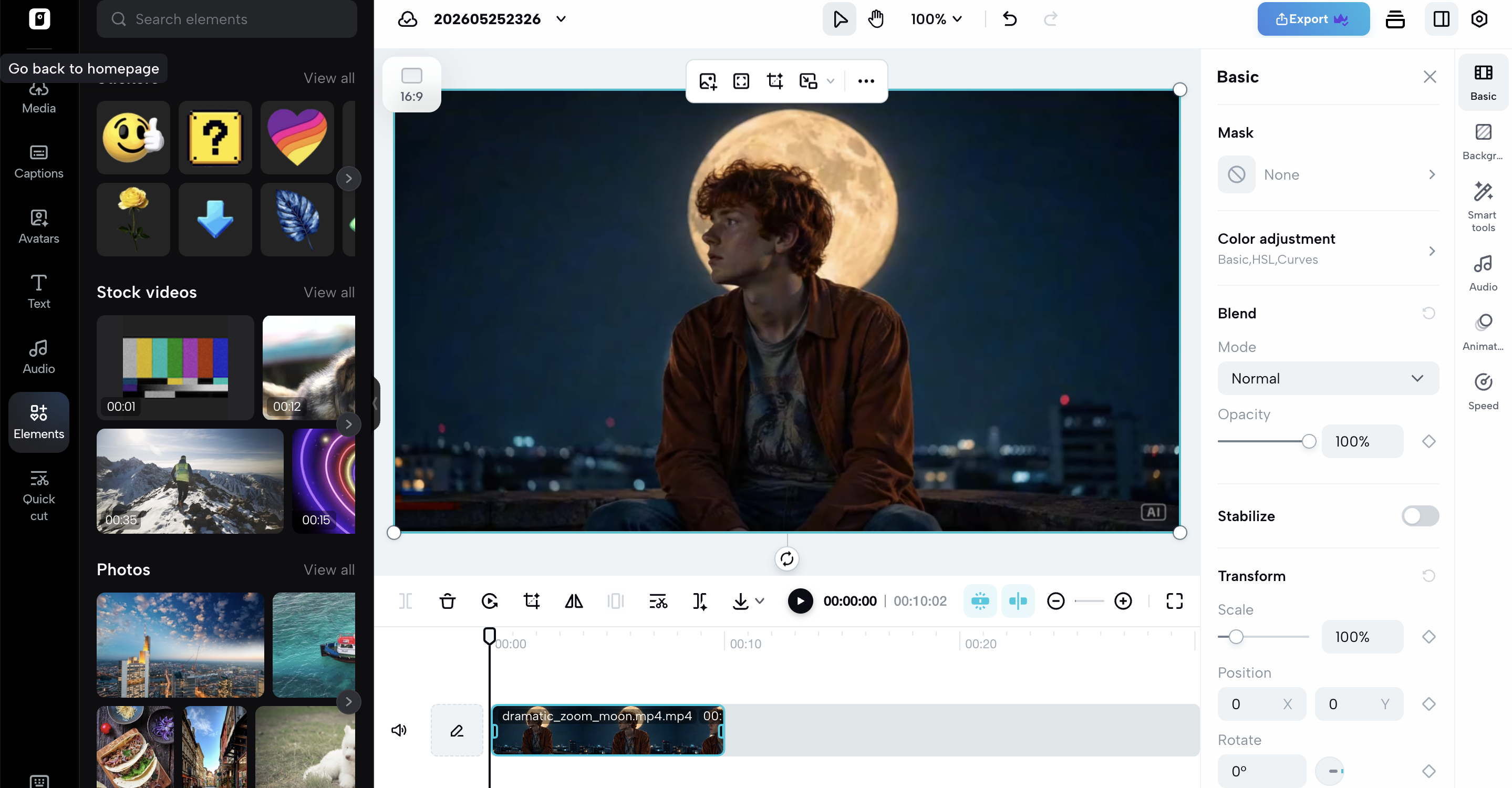Show more stock videos with arrow
The height and width of the screenshot is (788, 1512).
[x=349, y=424]
